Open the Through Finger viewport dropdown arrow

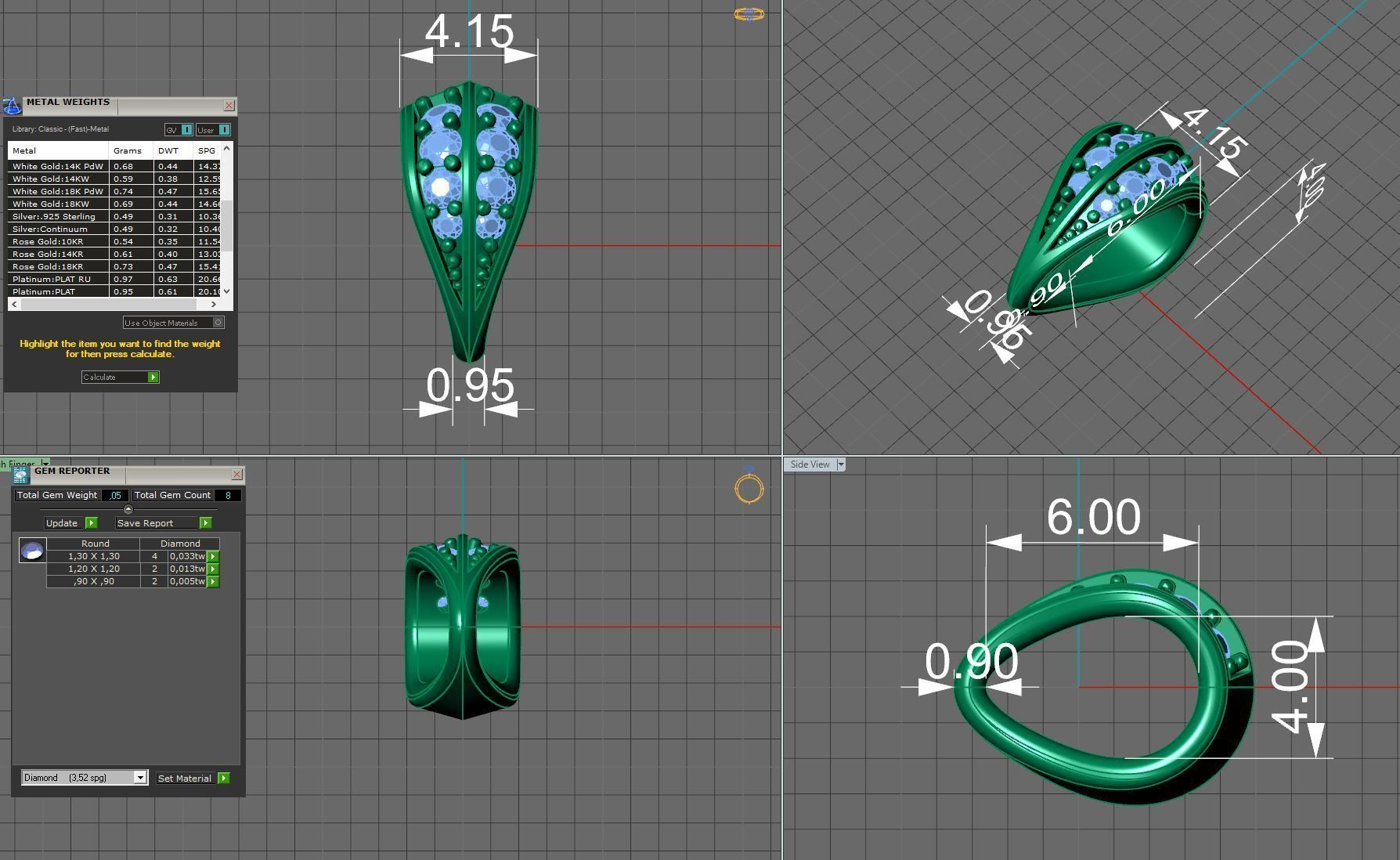pyautogui.click(x=45, y=464)
